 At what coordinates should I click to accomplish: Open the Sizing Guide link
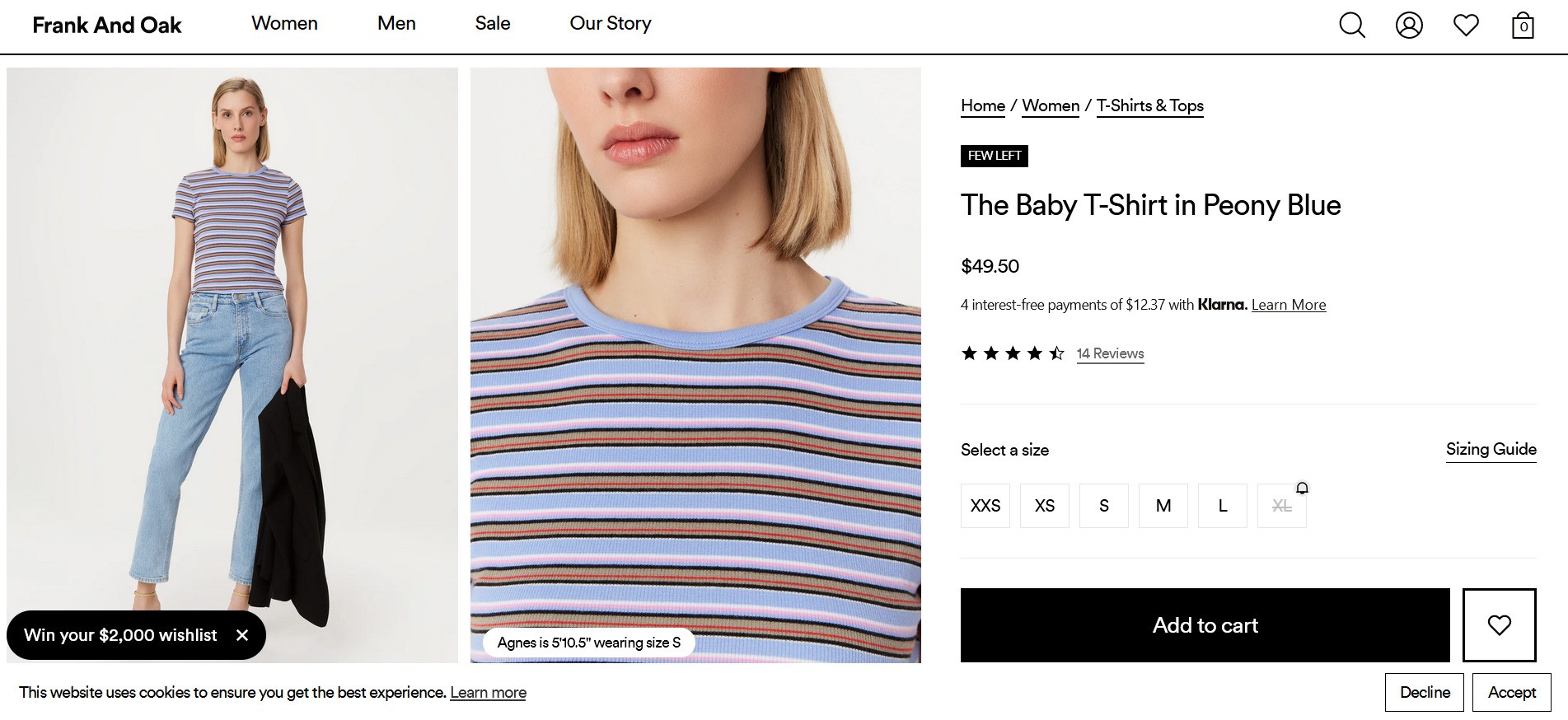pyautogui.click(x=1491, y=449)
